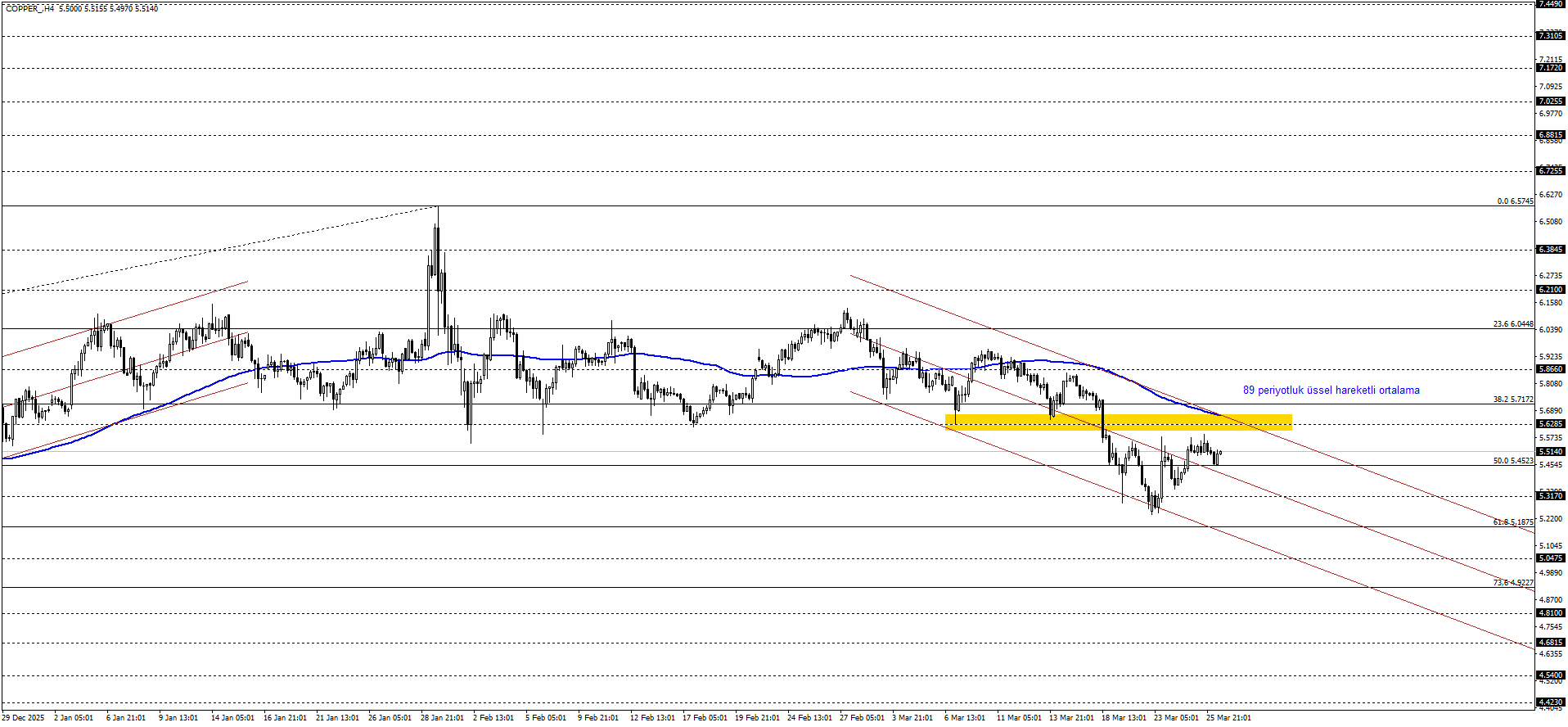The image size is (1568, 727).
Task: Click the 5.3170 price level tag
Action: point(1550,496)
